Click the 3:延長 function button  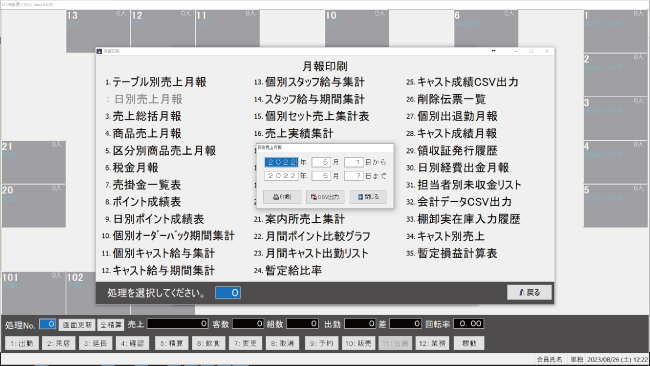(x=95, y=343)
